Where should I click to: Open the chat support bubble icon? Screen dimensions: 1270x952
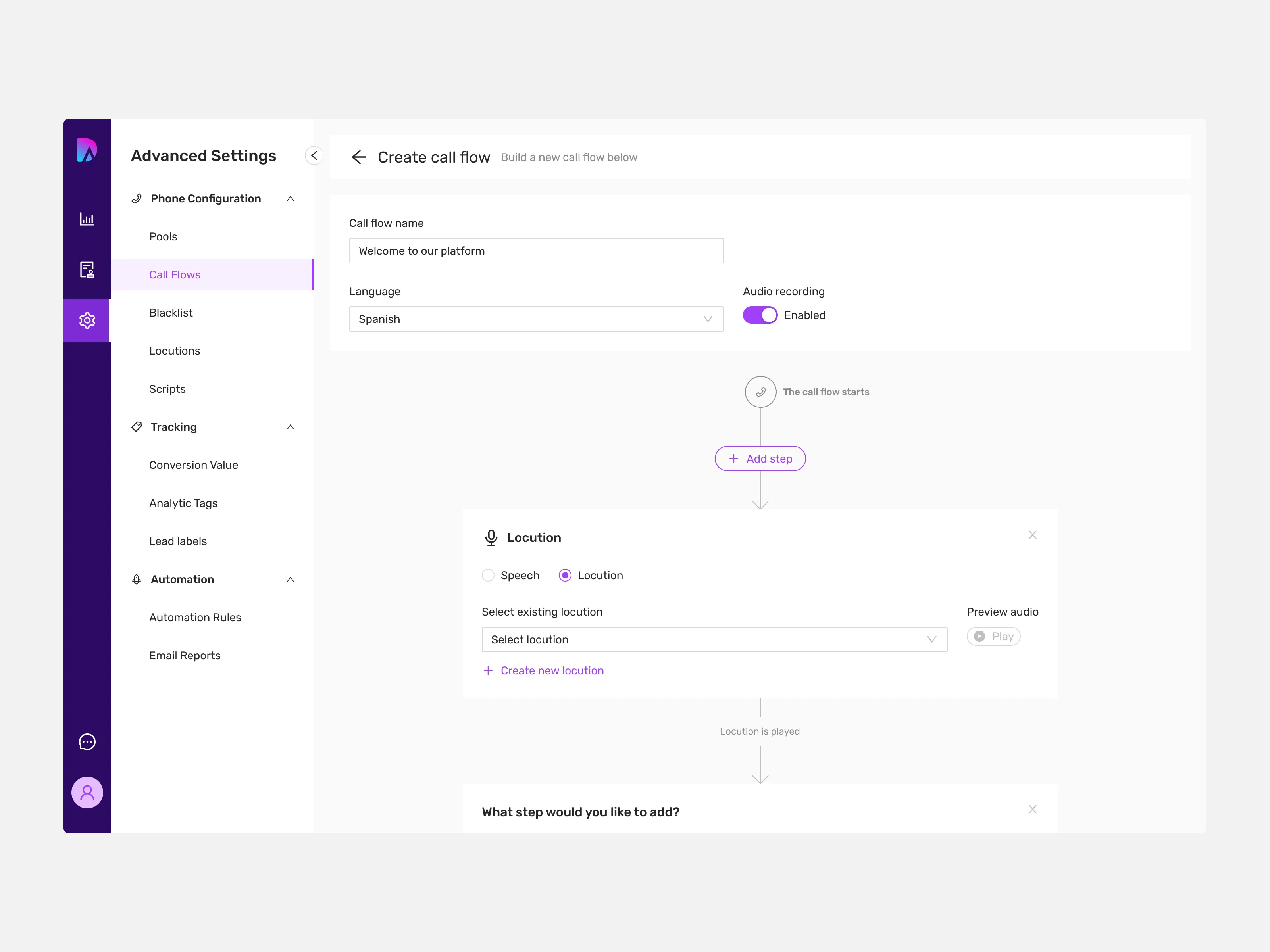point(87,741)
